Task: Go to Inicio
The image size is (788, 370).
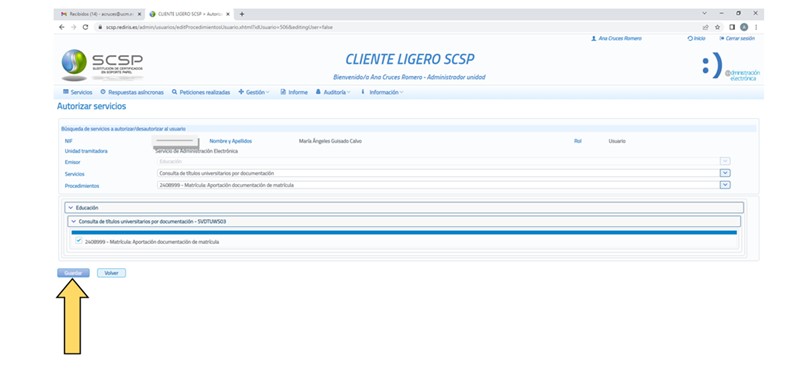Action: pyautogui.click(x=697, y=38)
